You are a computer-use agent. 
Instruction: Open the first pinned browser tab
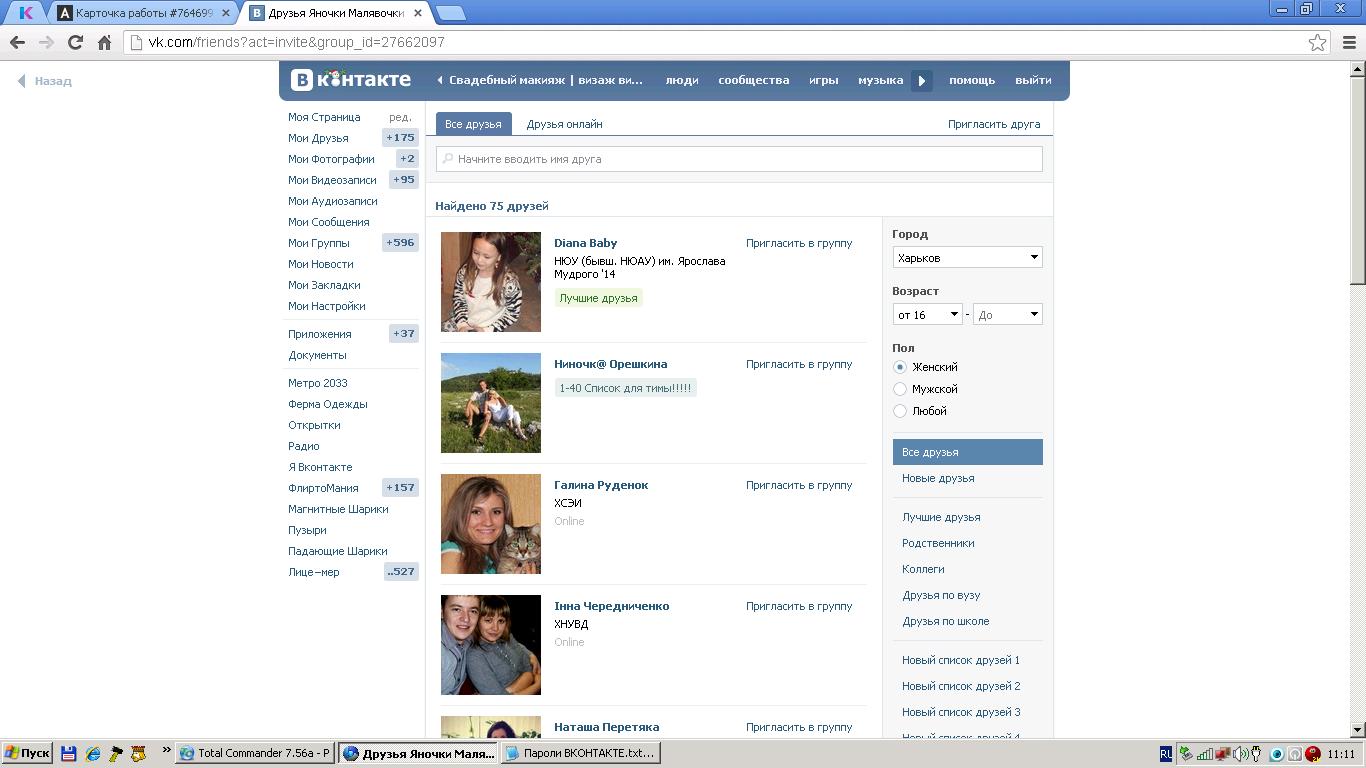[25, 13]
